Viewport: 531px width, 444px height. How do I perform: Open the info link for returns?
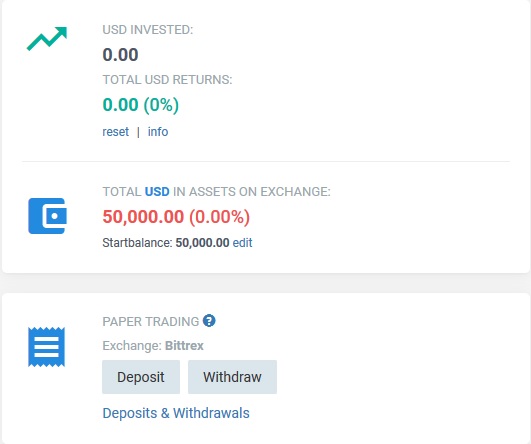pyautogui.click(x=158, y=132)
